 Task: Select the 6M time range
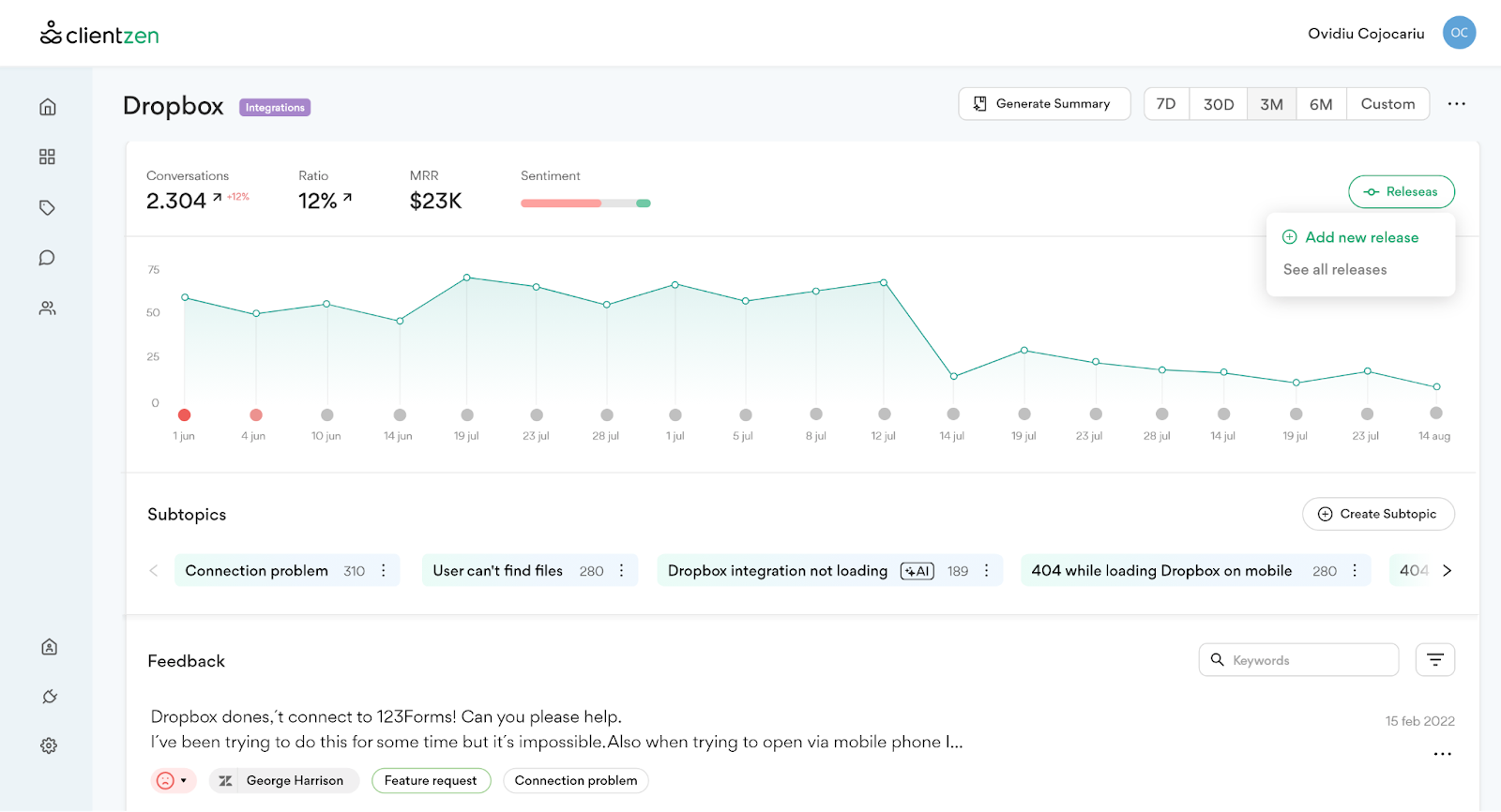(x=1321, y=104)
